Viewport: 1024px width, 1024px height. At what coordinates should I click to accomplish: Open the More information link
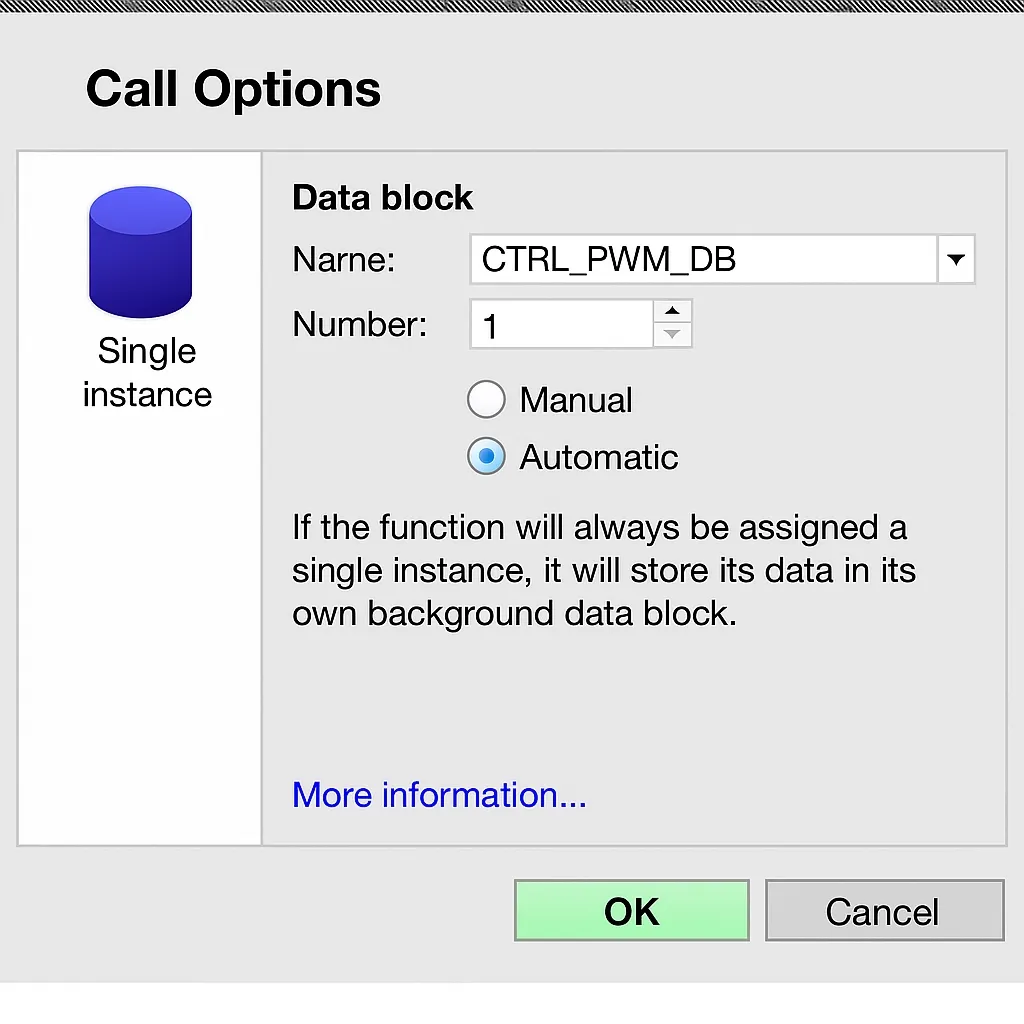pyautogui.click(x=438, y=794)
